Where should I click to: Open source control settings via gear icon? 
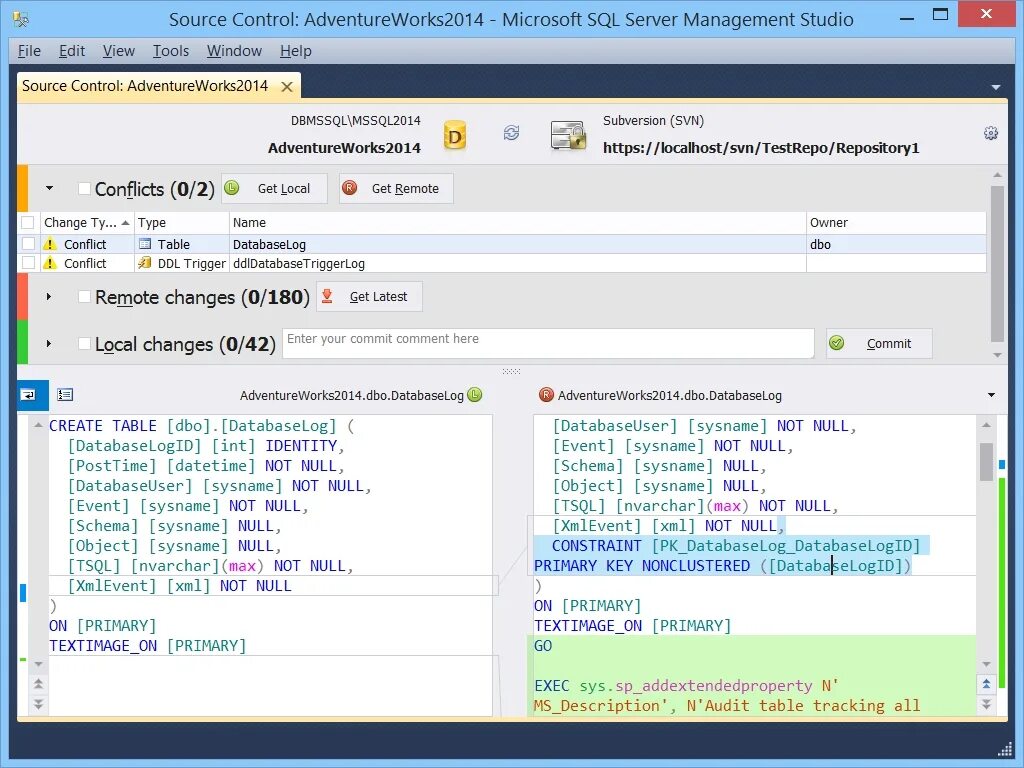[x=990, y=131]
